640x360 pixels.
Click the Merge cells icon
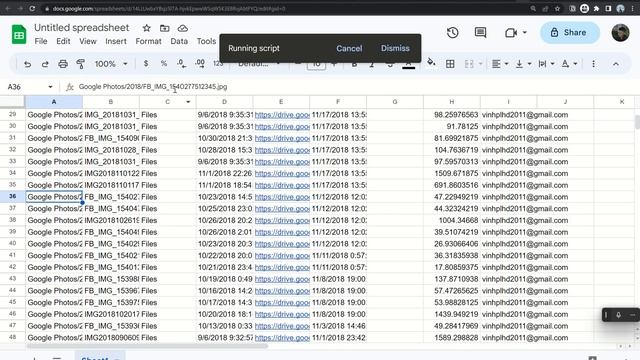point(469,64)
